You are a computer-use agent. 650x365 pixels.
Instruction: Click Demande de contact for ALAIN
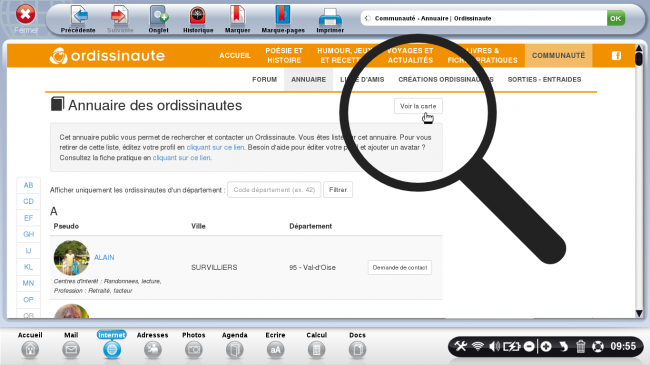(x=400, y=268)
